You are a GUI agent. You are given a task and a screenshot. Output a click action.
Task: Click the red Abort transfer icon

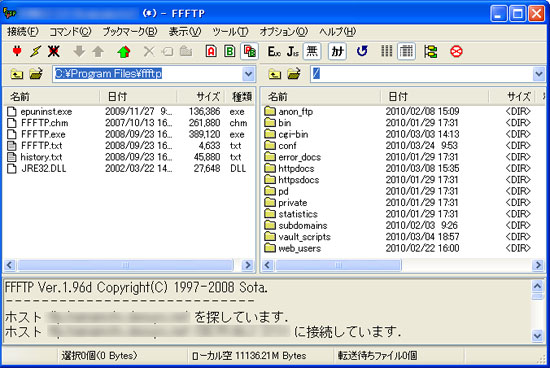tap(456, 52)
